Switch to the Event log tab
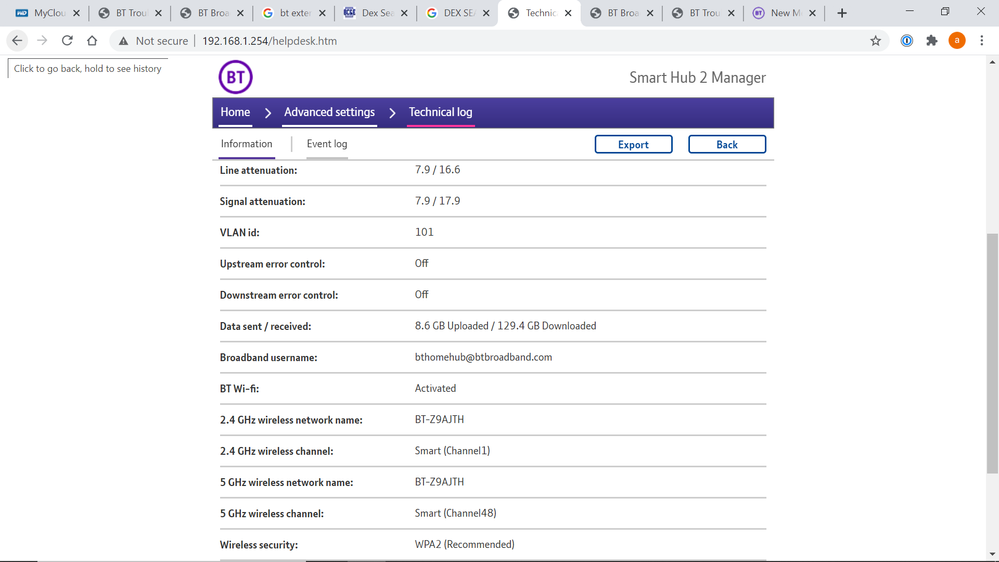This screenshot has width=999, height=562. [327, 144]
